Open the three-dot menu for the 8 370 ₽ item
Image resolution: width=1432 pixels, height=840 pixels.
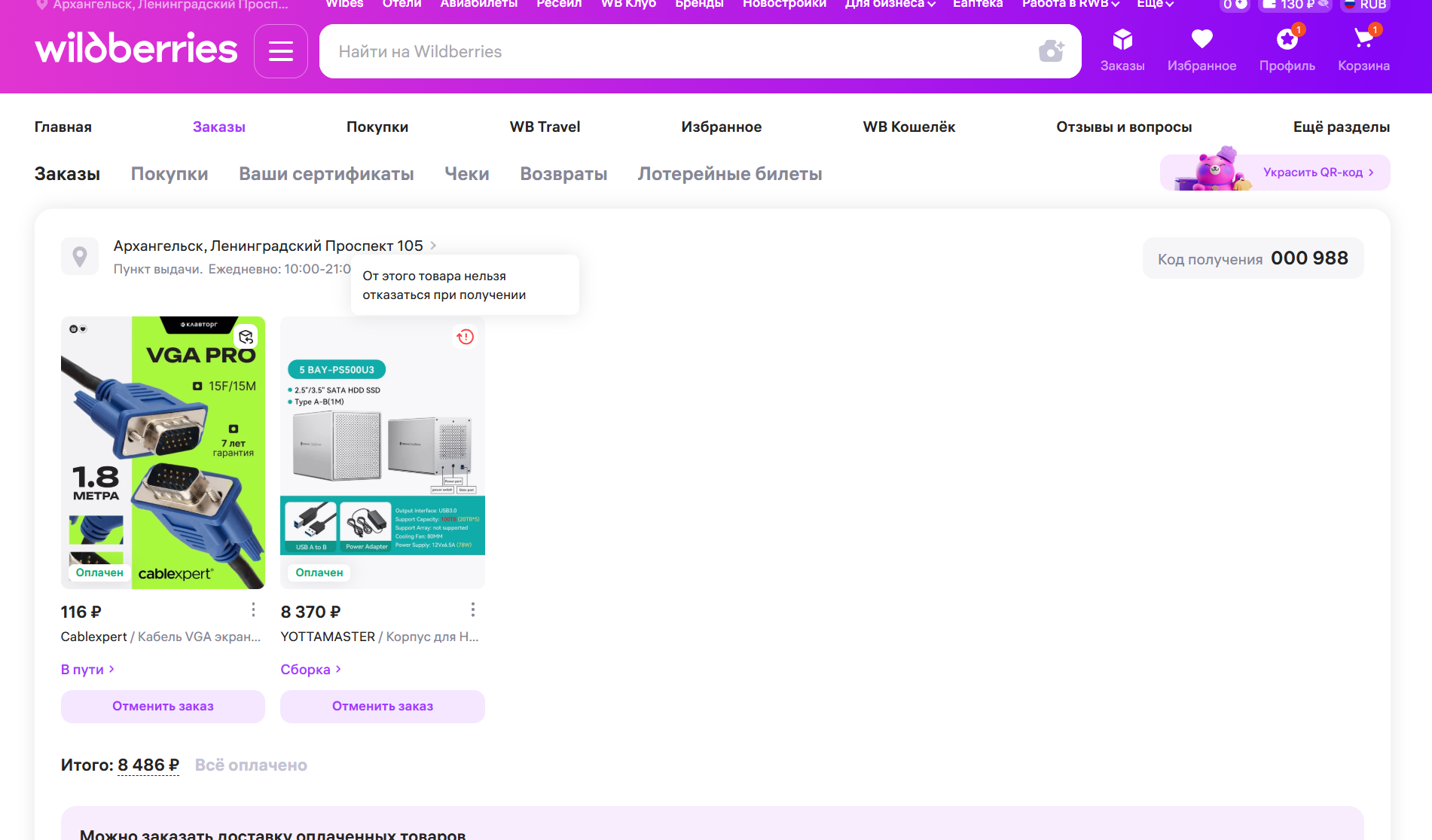[472, 609]
